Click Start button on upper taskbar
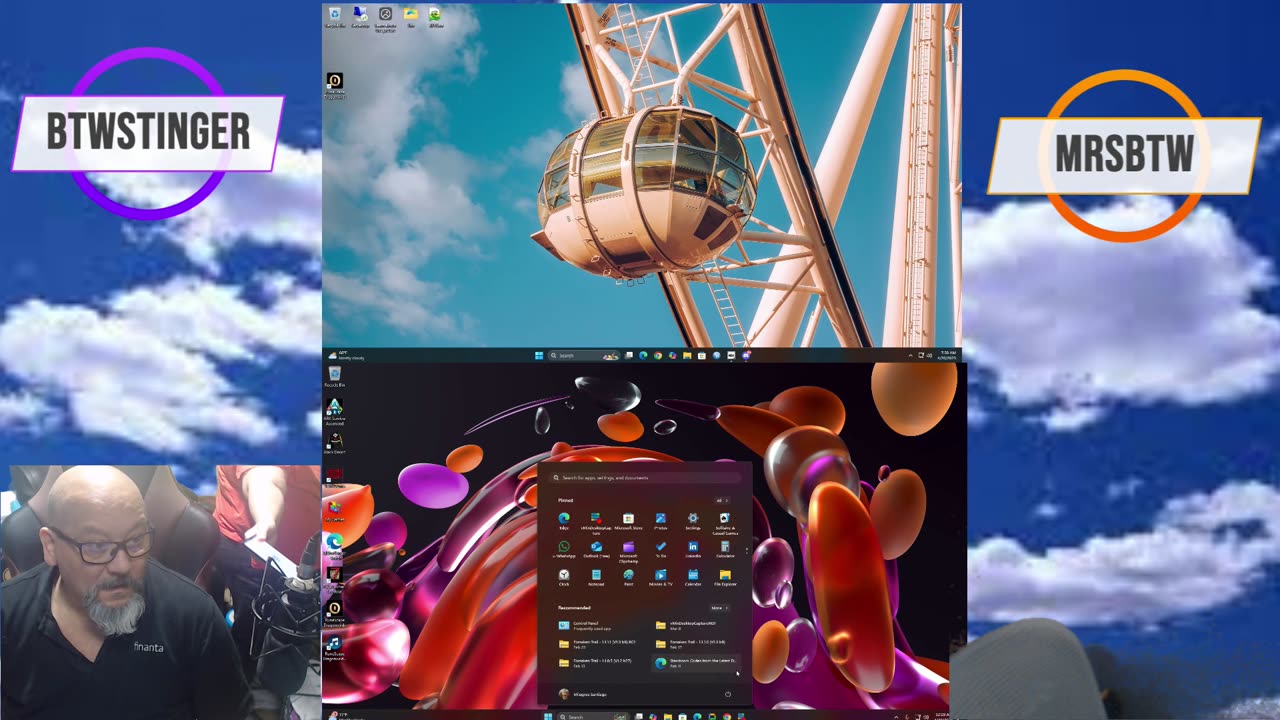The width and height of the screenshot is (1280, 720). 538,355
